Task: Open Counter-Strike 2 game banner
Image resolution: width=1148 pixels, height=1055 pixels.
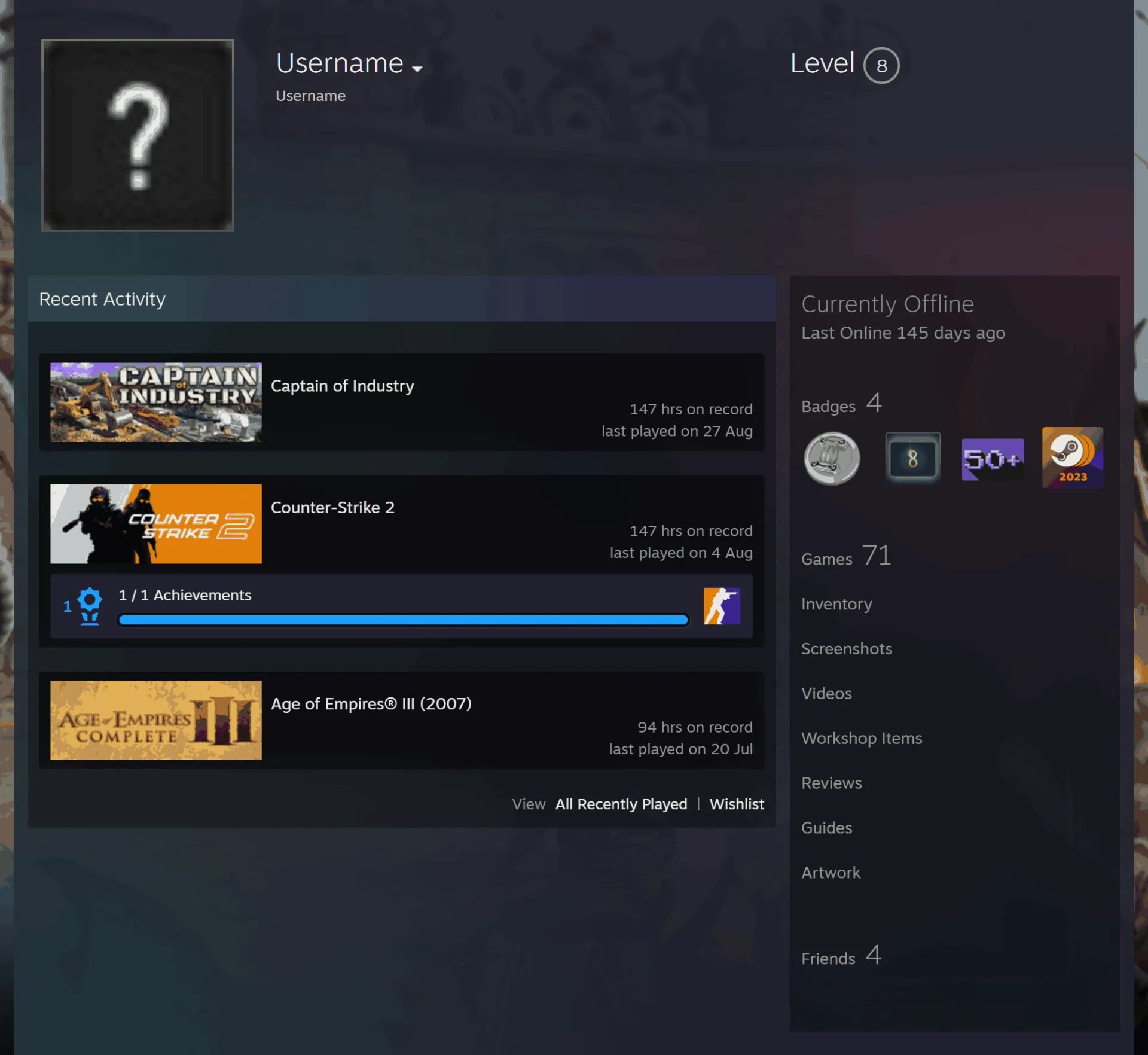Action: pyautogui.click(x=156, y=524)
